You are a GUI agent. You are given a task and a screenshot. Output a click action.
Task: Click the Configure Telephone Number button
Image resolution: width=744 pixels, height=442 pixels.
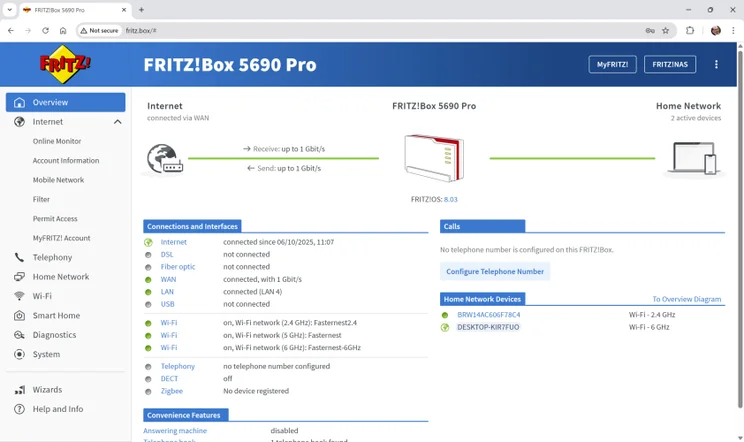[495, 271]
